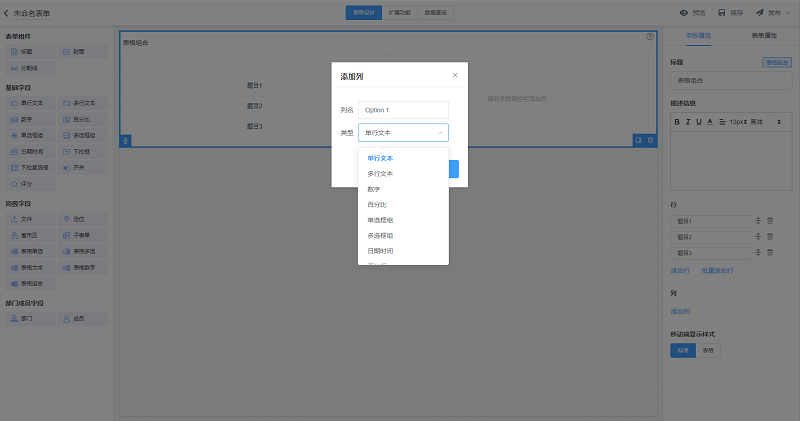The width and height of the screenshot is (800, 421).
Task: Click the bold icon in description editor
Action: 676,121
